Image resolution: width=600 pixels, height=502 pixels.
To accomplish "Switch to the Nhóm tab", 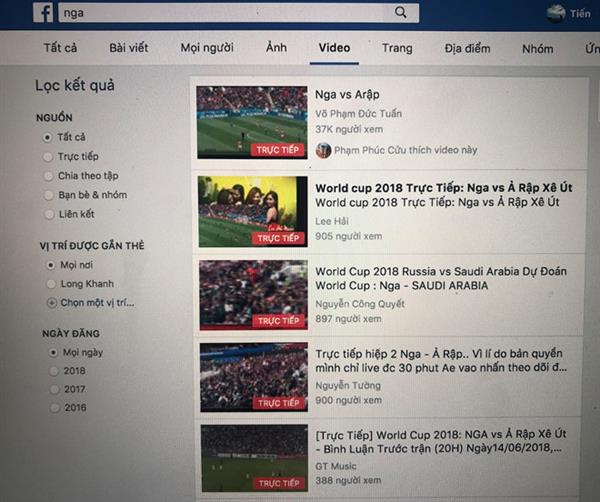I will tap(538, 49).
